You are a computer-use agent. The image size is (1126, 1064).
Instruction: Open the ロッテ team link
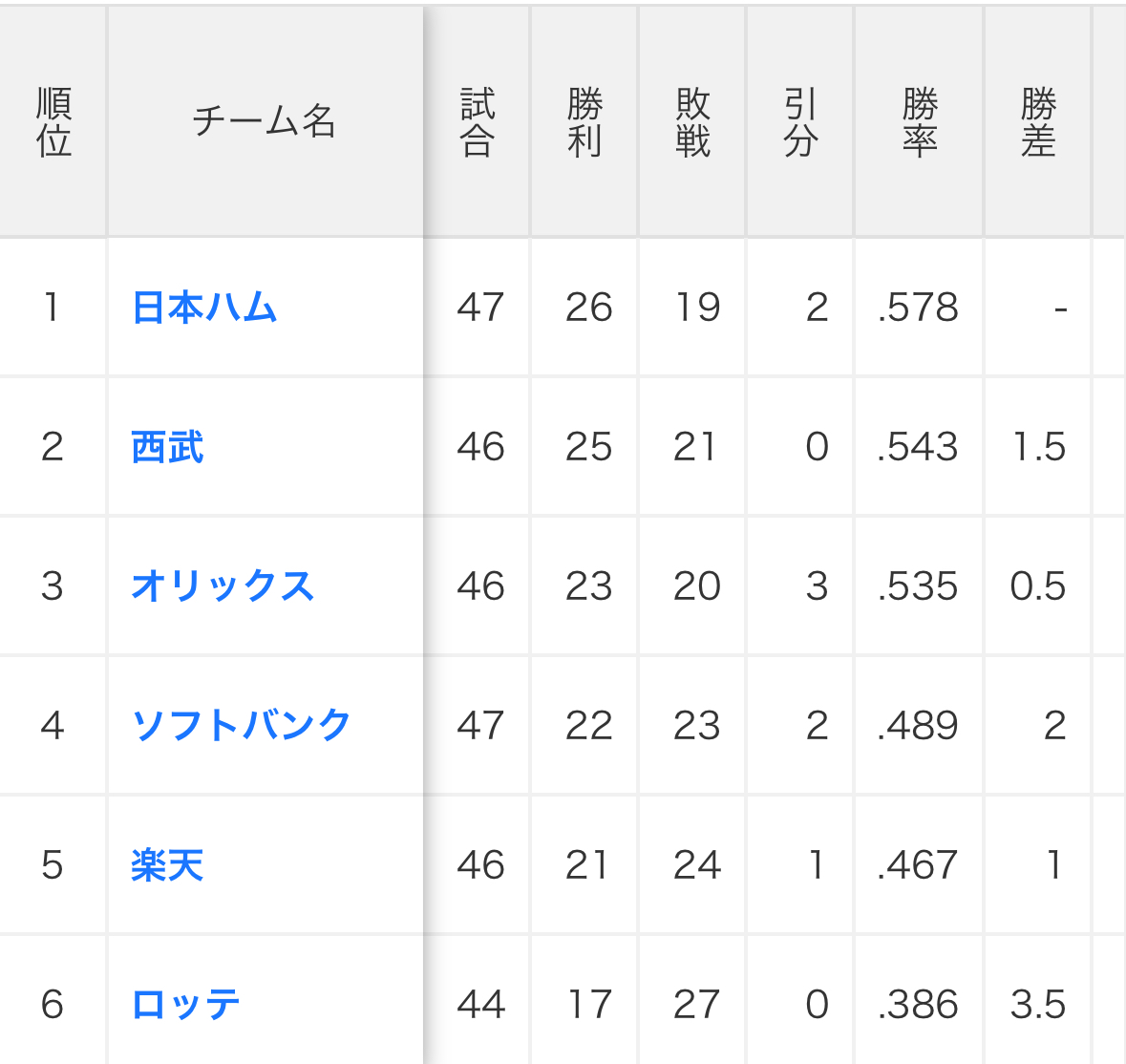tap(186, 1005)
